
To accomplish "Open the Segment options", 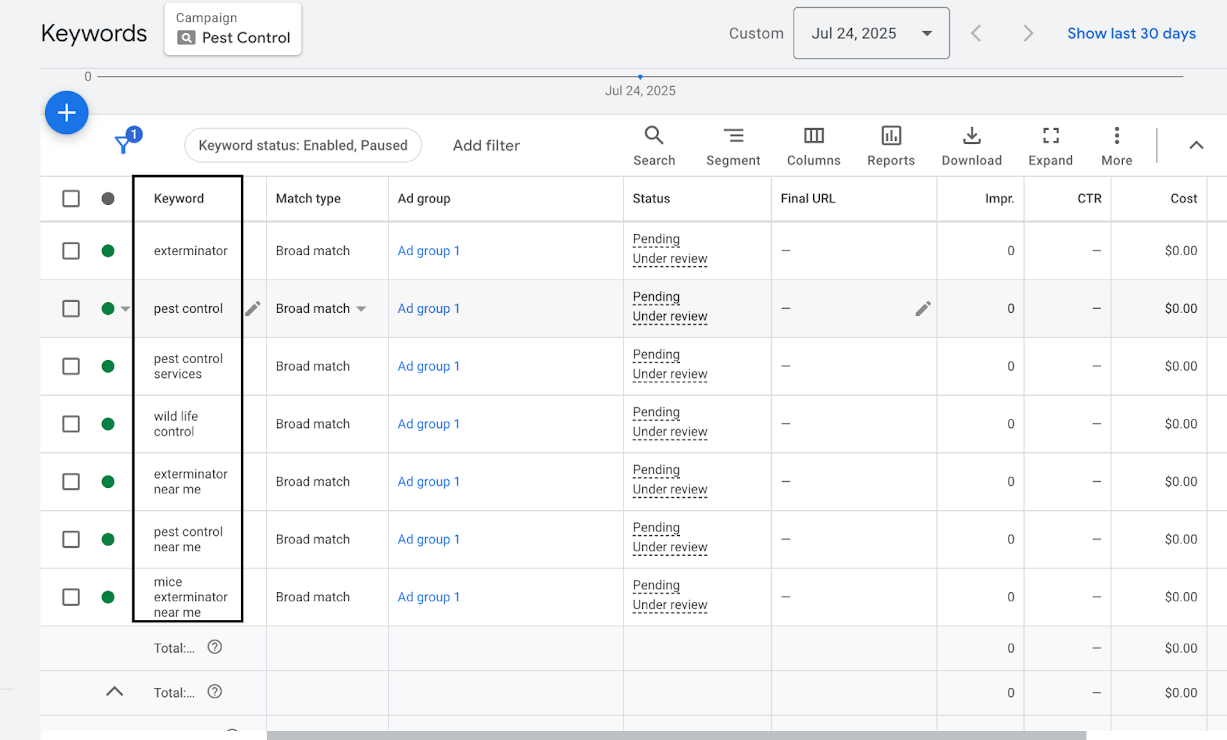I will pos(733,145).
